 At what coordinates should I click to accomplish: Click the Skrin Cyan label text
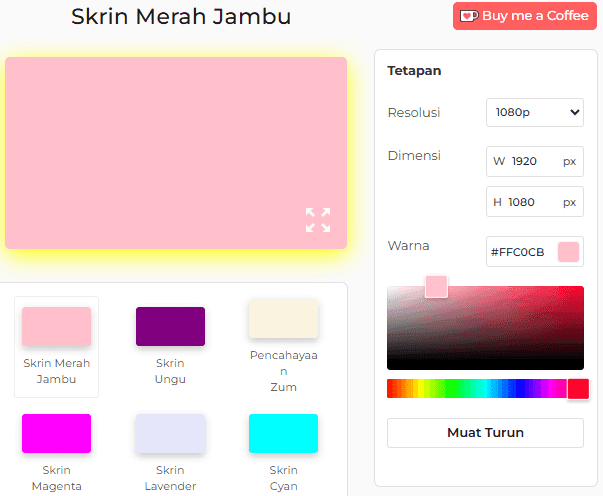pos(283,478)
